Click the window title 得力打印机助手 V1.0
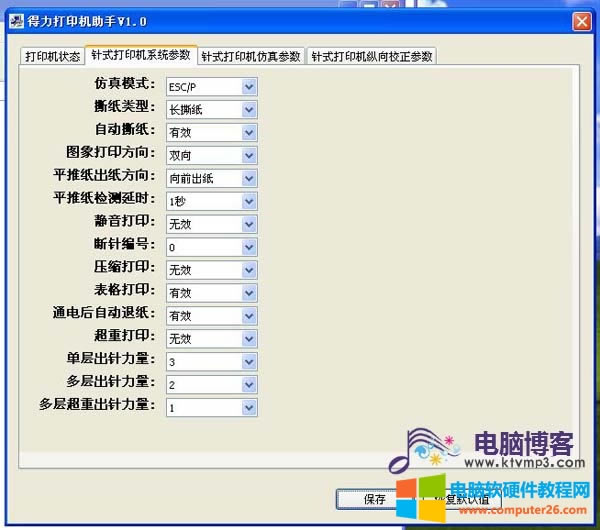 pos(87,21)
